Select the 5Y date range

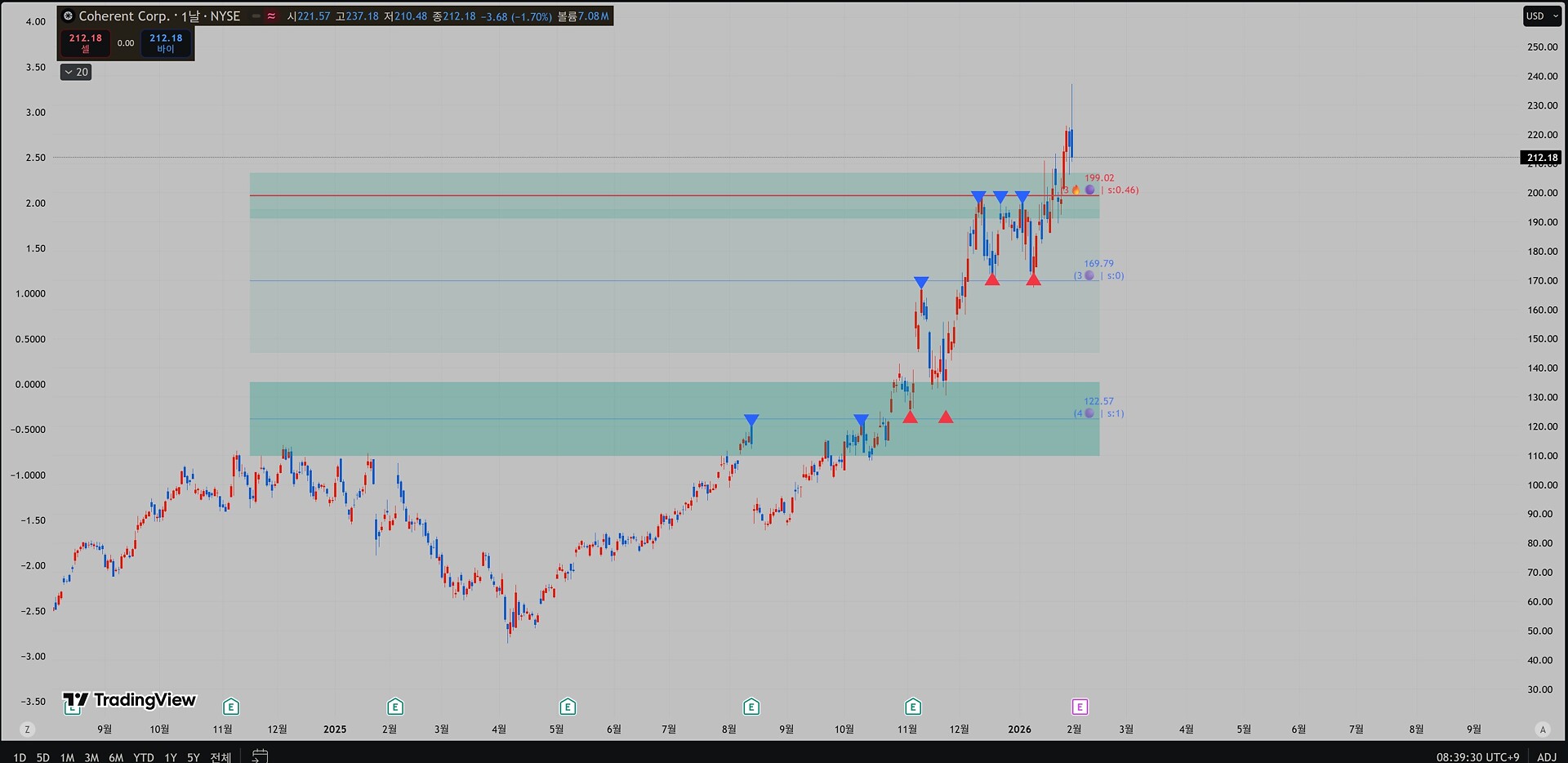(194, 757)
